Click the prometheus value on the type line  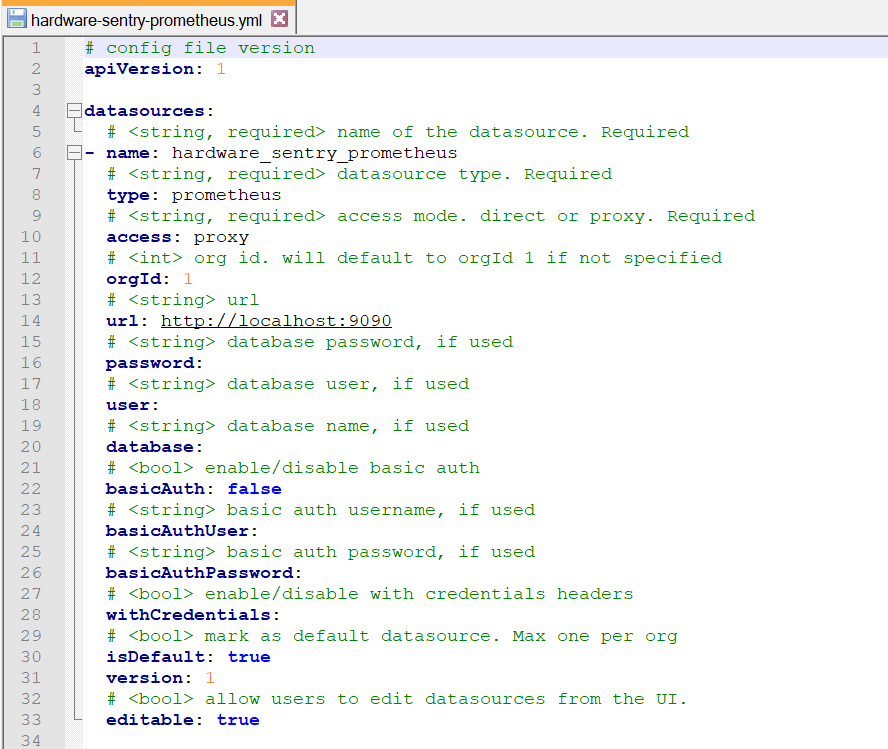coord(226,194)
